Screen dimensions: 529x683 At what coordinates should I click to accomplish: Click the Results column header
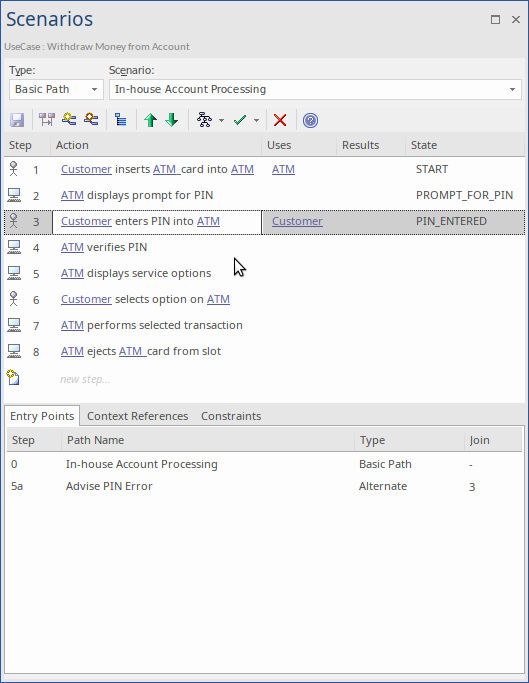371,145
